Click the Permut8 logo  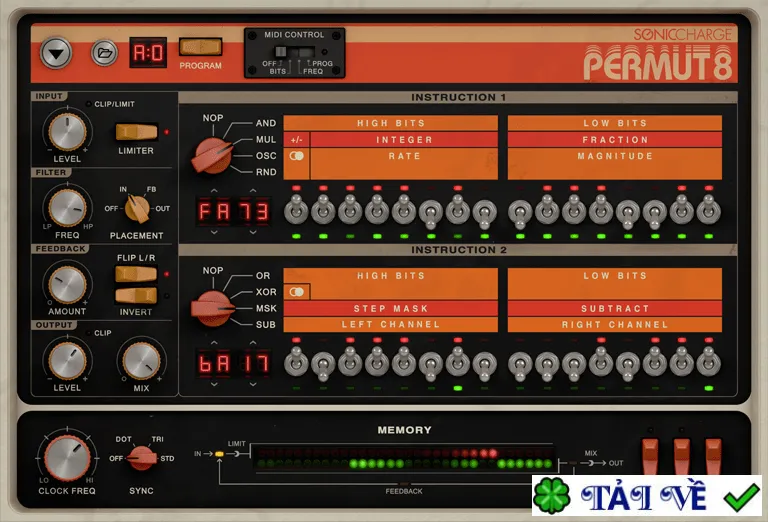point(658,63)
